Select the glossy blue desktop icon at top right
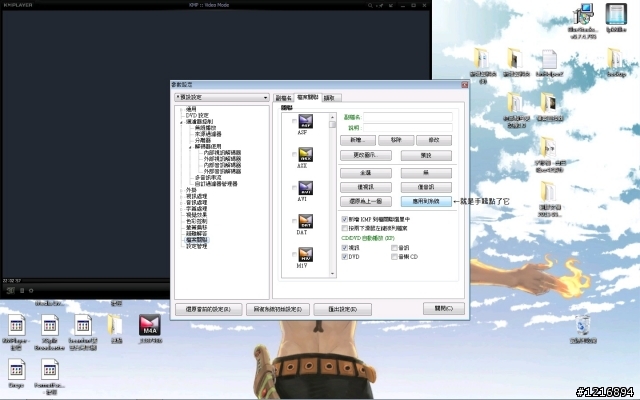The image size is (640, 400). pyautogui.click(x=616, y=14)
